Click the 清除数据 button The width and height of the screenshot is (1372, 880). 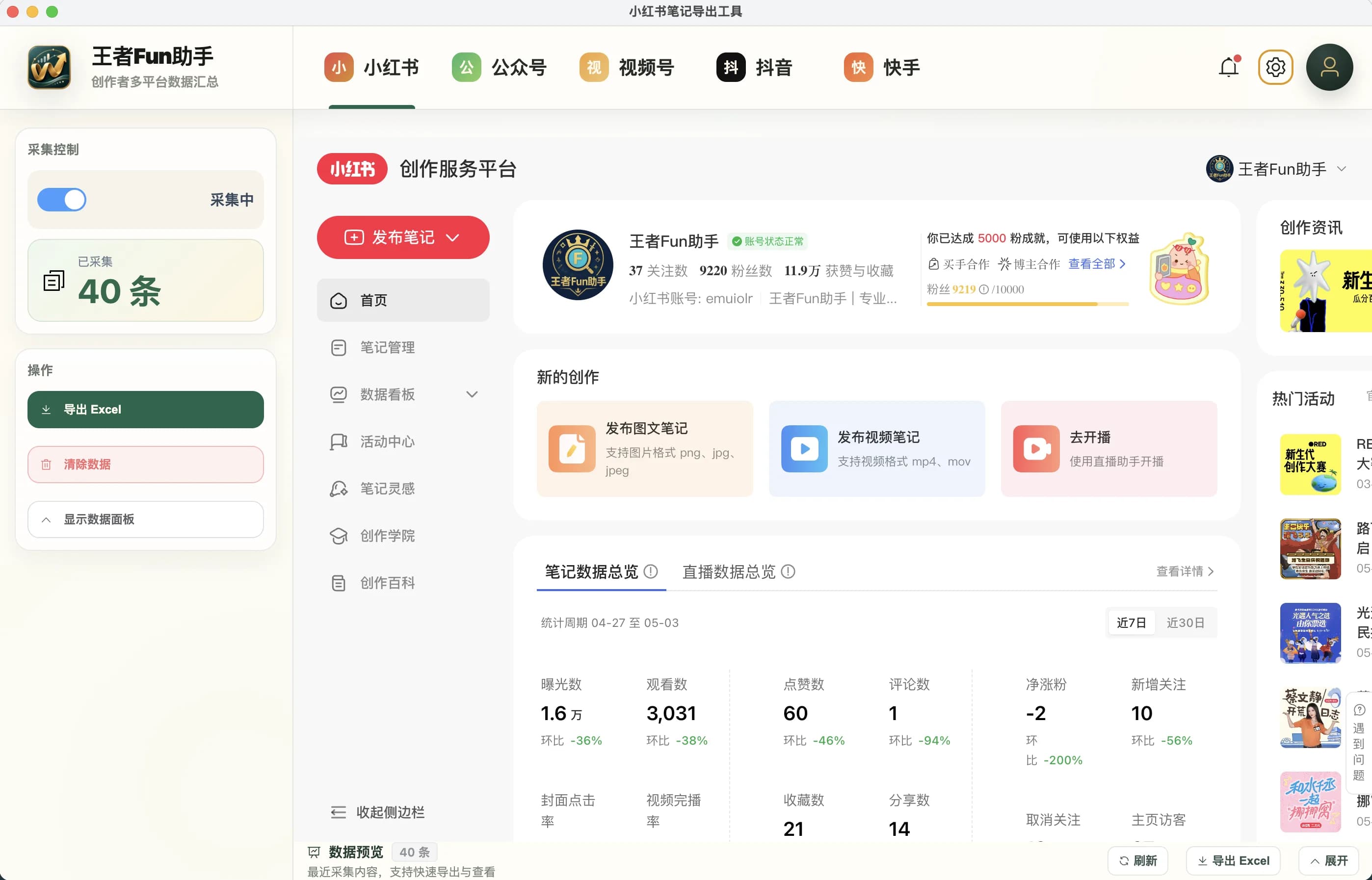[x=146, y=465]
